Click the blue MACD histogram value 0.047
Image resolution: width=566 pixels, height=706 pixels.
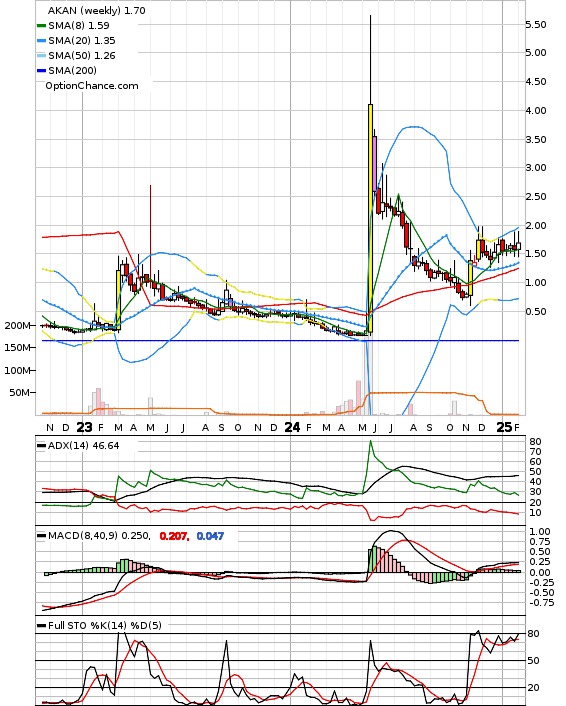pyautogui.click(x=210, y=536)
